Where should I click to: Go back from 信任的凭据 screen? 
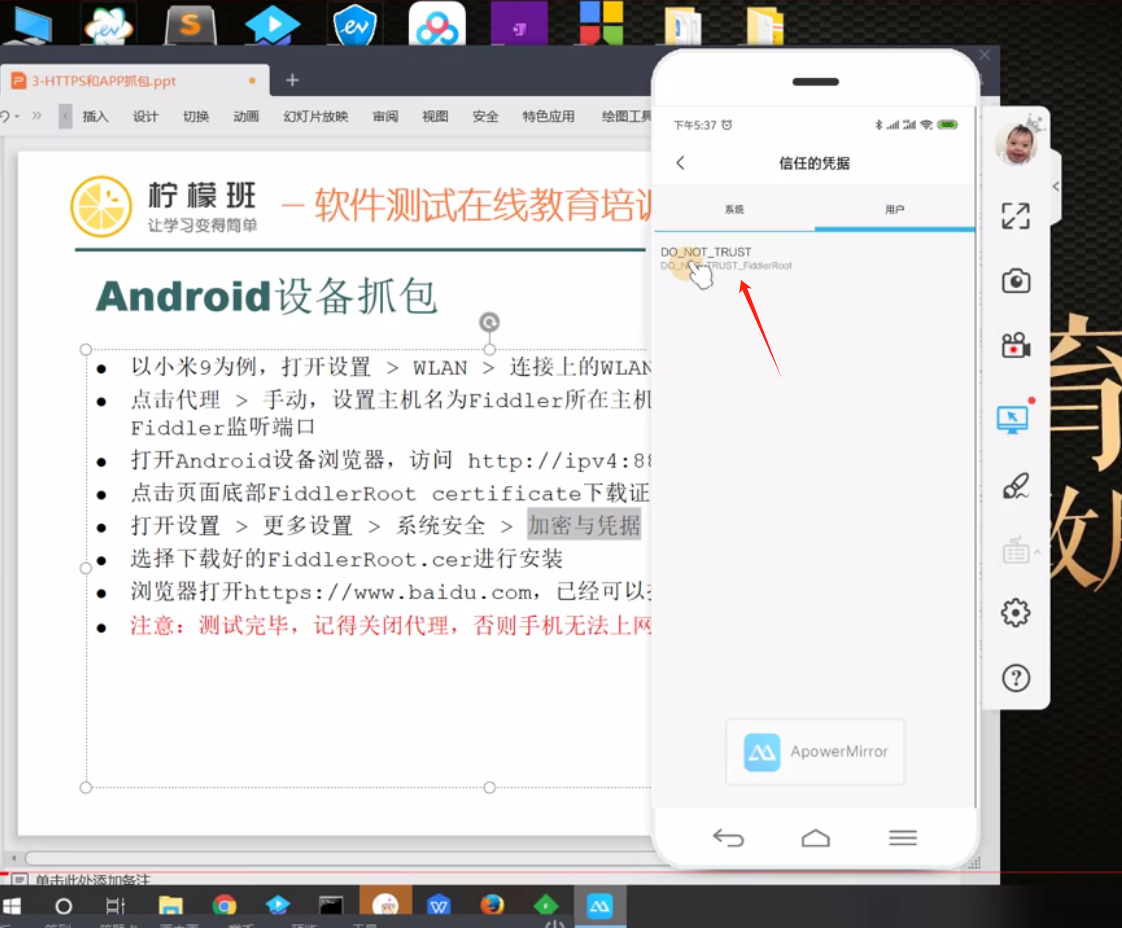(x=680, y=163)
